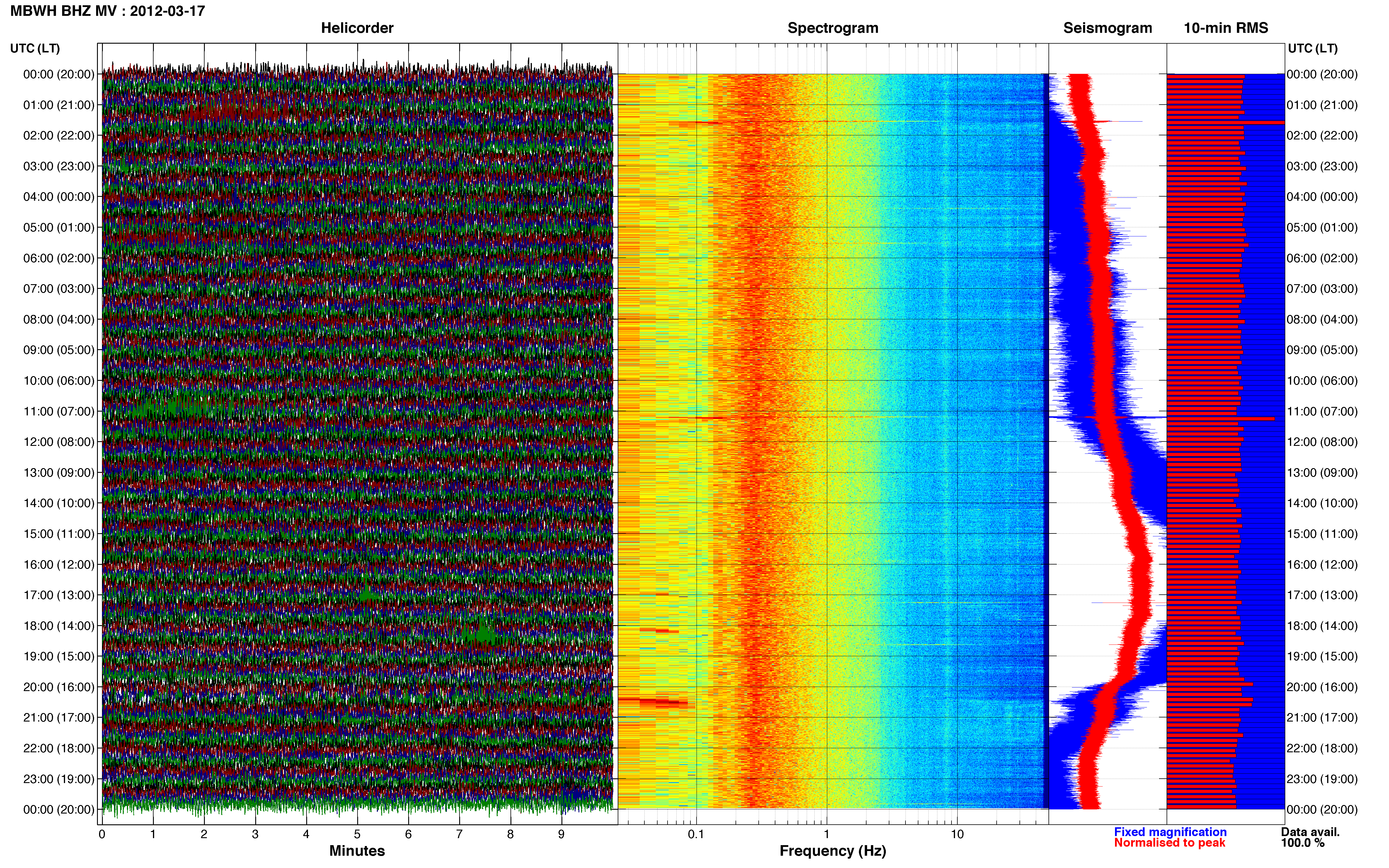Click the '10' frequency tick label
This screenshot has height=868, width=1389.
coord(957,834)
